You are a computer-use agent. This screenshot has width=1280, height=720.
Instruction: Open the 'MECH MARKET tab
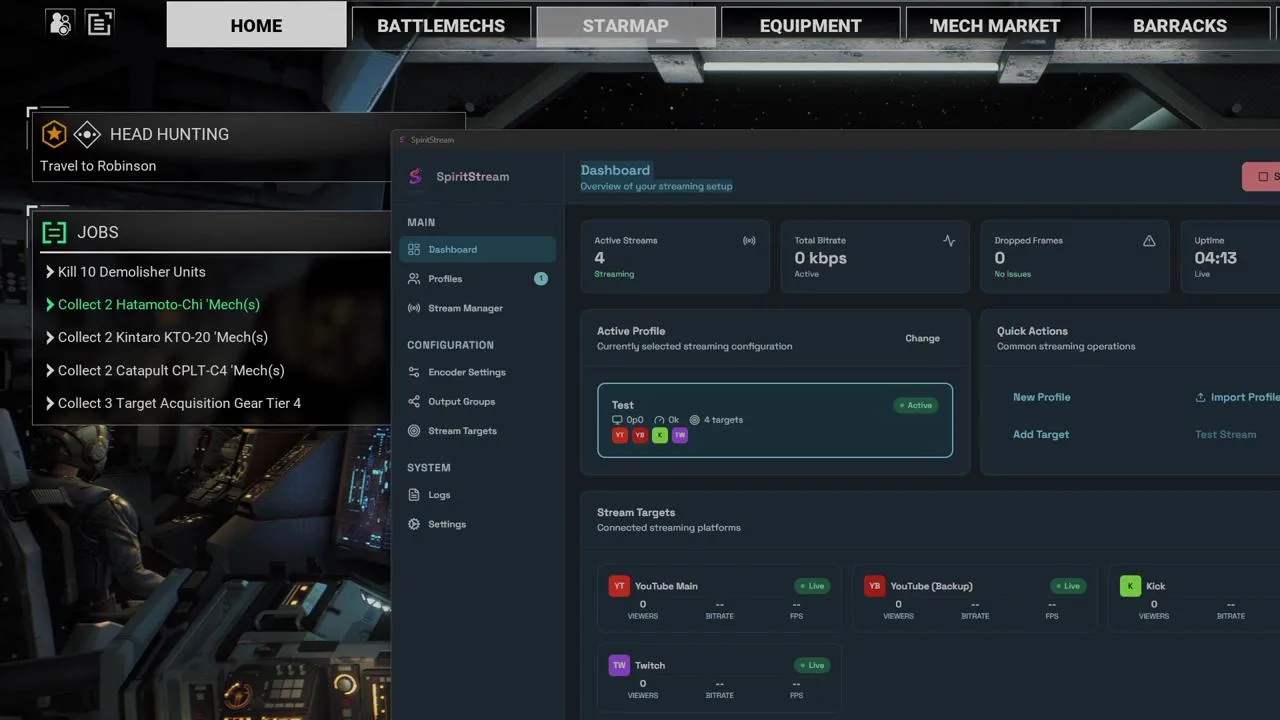995,26
